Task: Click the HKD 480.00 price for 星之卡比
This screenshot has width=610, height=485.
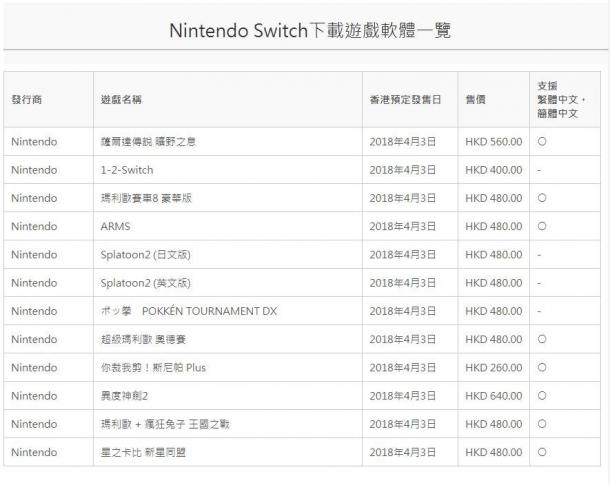Action: 494,452
